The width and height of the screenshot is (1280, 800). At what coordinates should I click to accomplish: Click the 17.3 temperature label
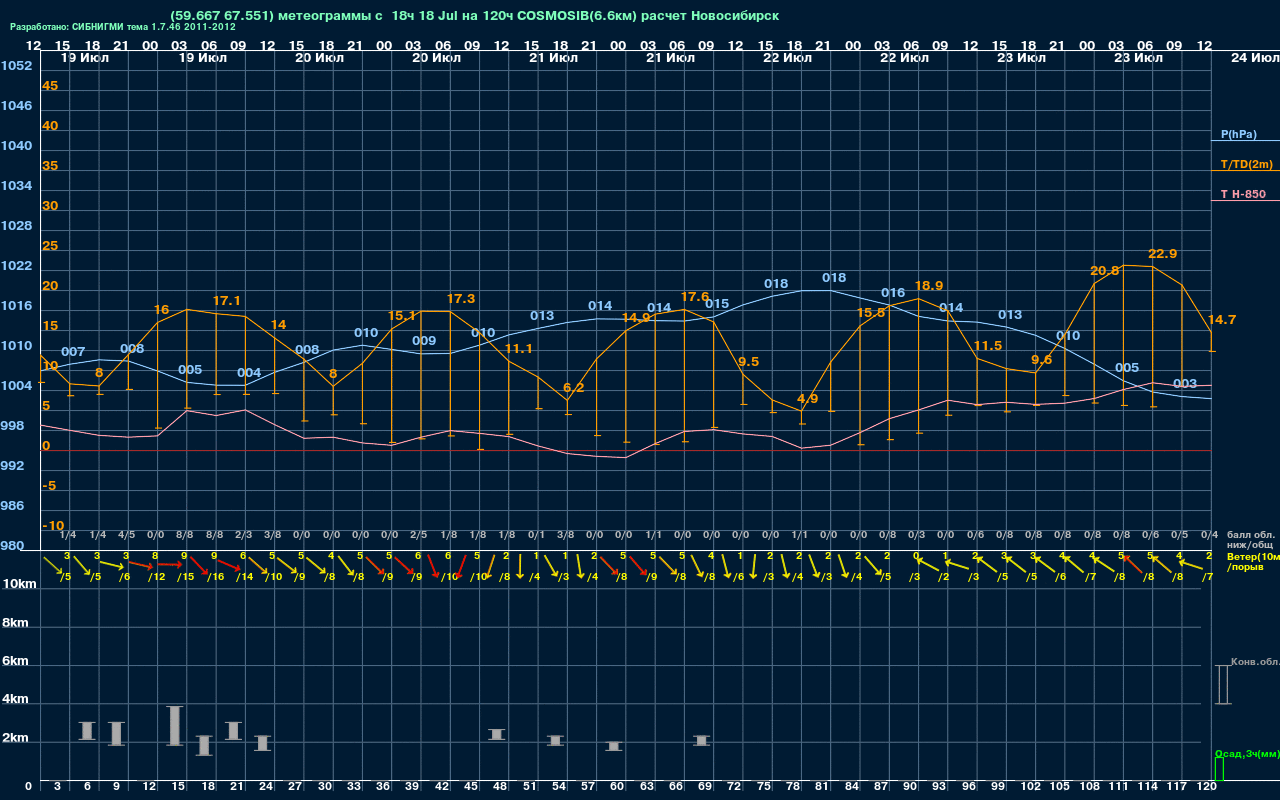(x=461, y=298)
